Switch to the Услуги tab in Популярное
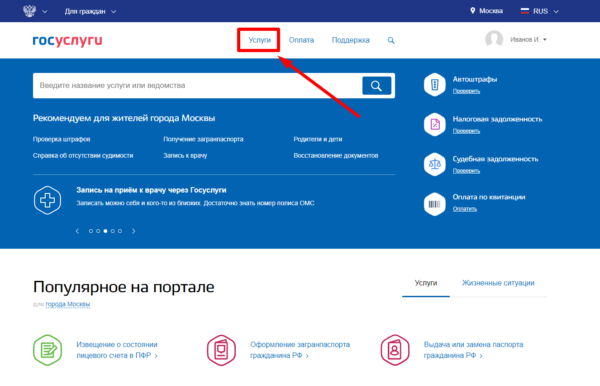600x386 pixels. (426, 283)
